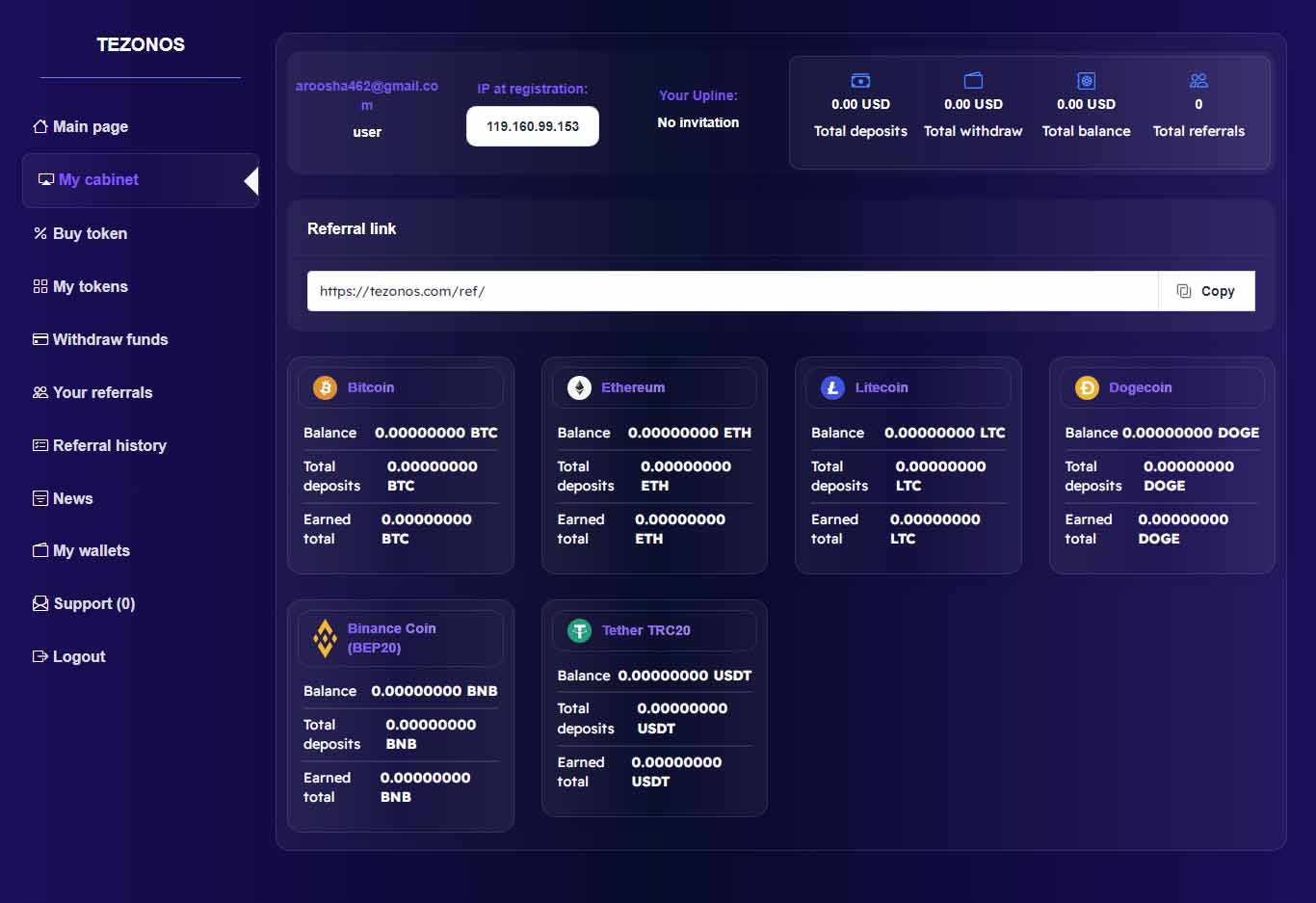This screenshot has height=903, width=1316.
Task: Click the Total referrals people icon
Action: (x=1198, y=81)
